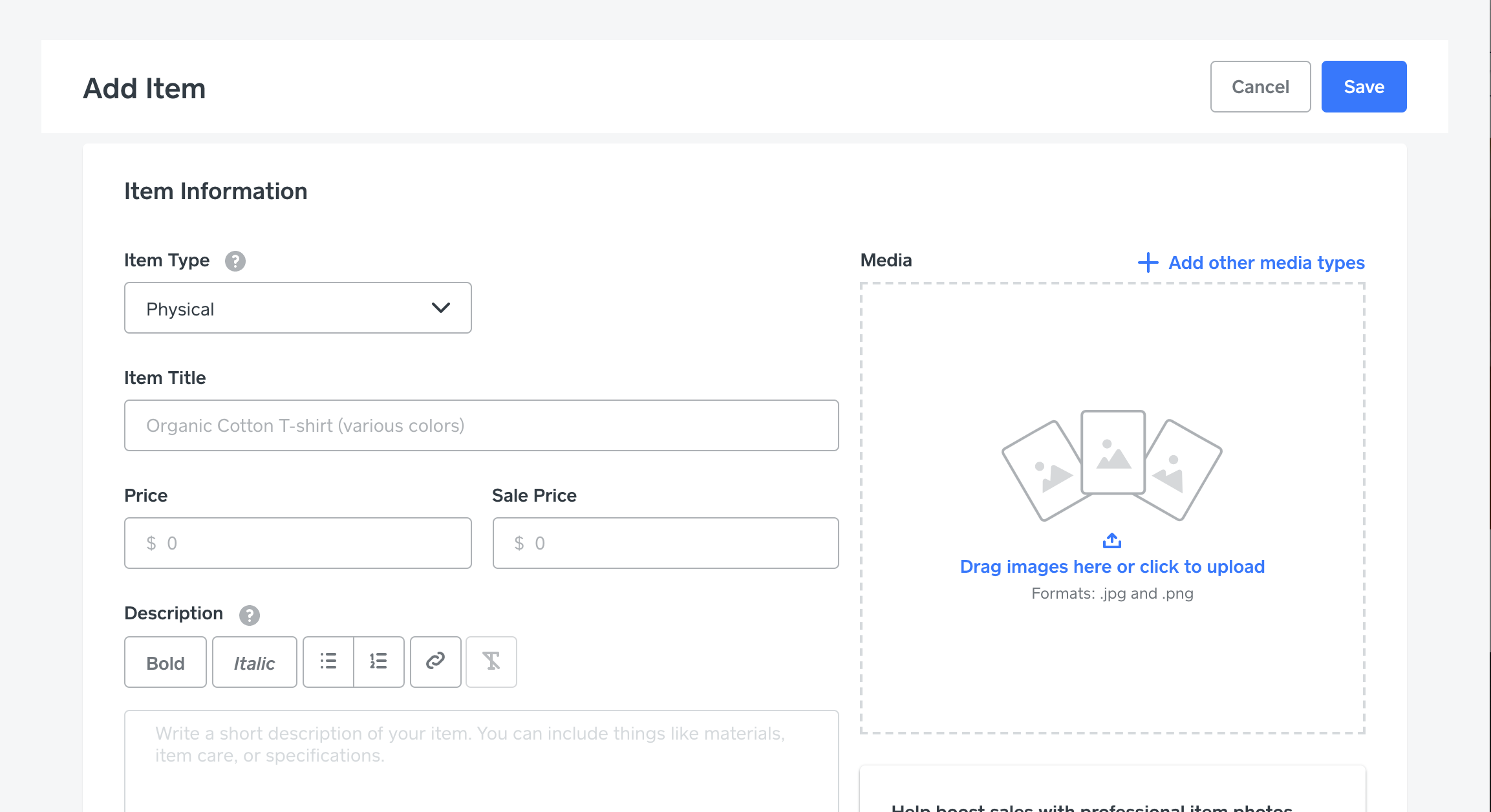Click the Sale Price input field

coord(665,543)
